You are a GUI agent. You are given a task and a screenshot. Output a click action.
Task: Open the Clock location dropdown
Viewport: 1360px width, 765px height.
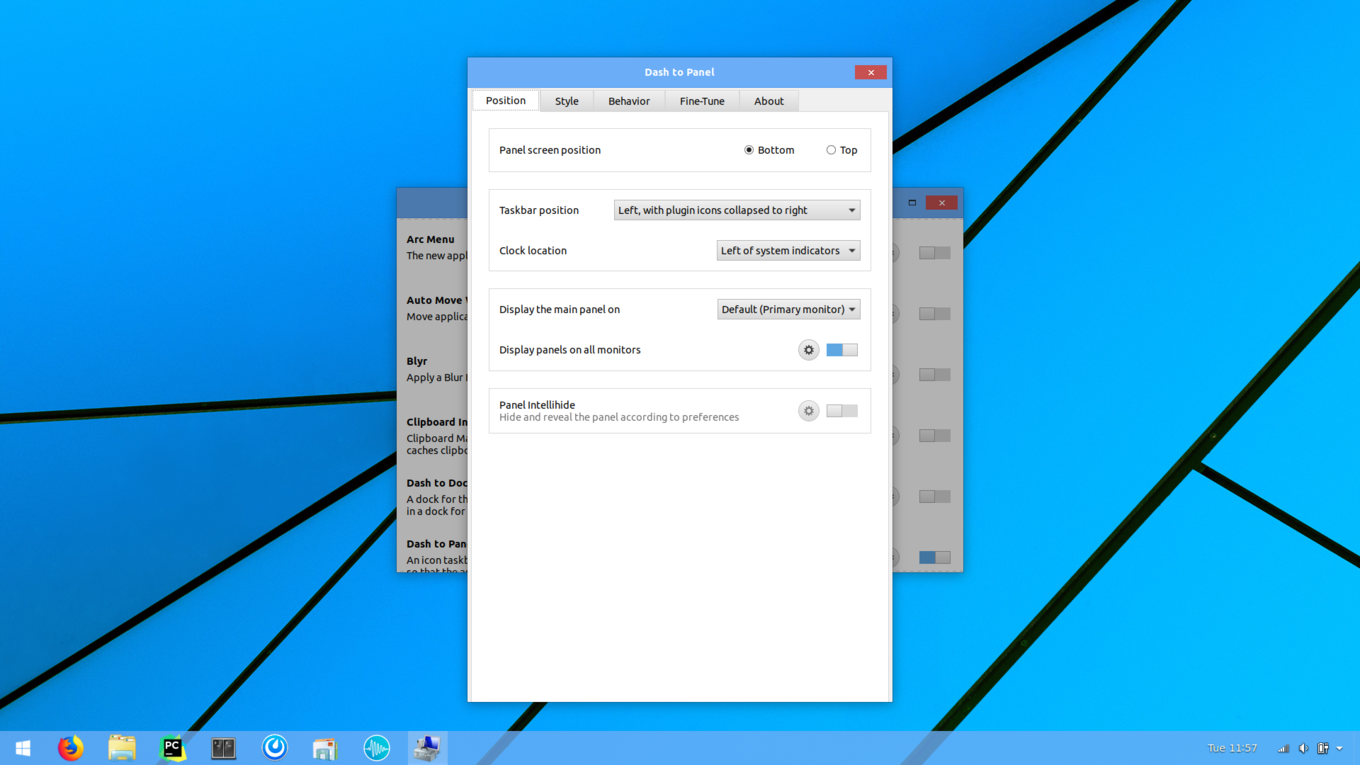pyautogui.click(x=788, y=251)
